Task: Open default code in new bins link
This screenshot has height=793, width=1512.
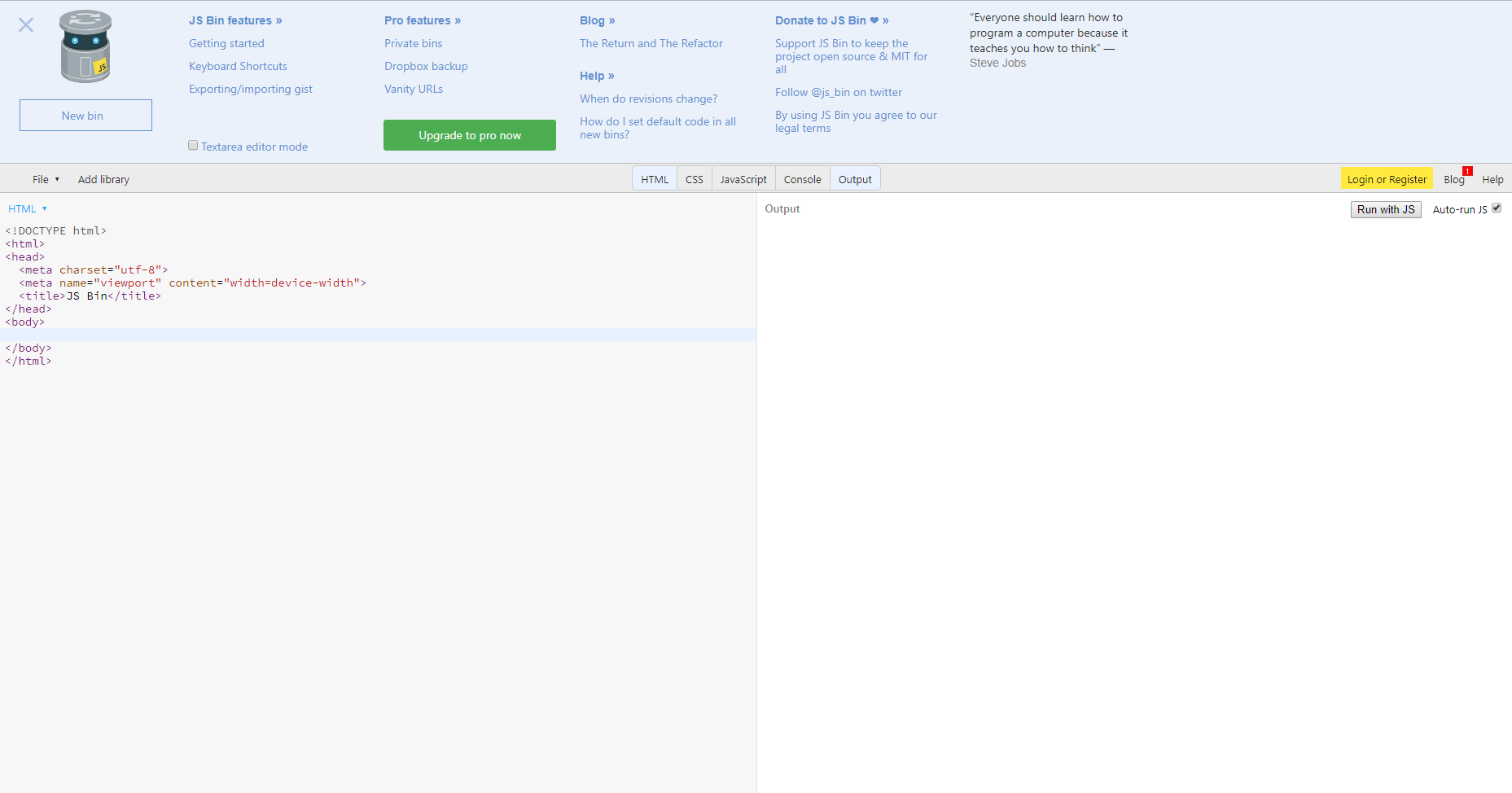Action: pyautogui.click(x=658, y=128)
